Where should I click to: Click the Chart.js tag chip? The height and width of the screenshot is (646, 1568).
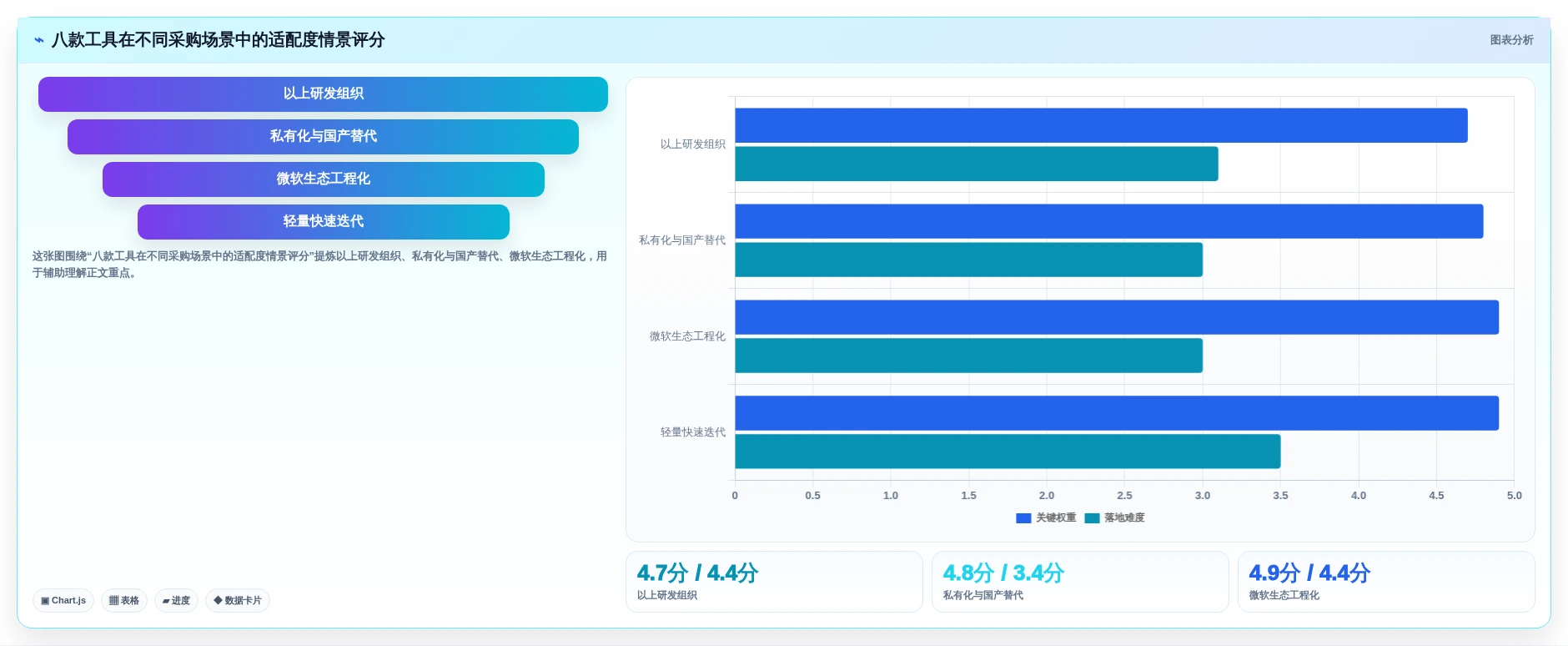point(63,600)
